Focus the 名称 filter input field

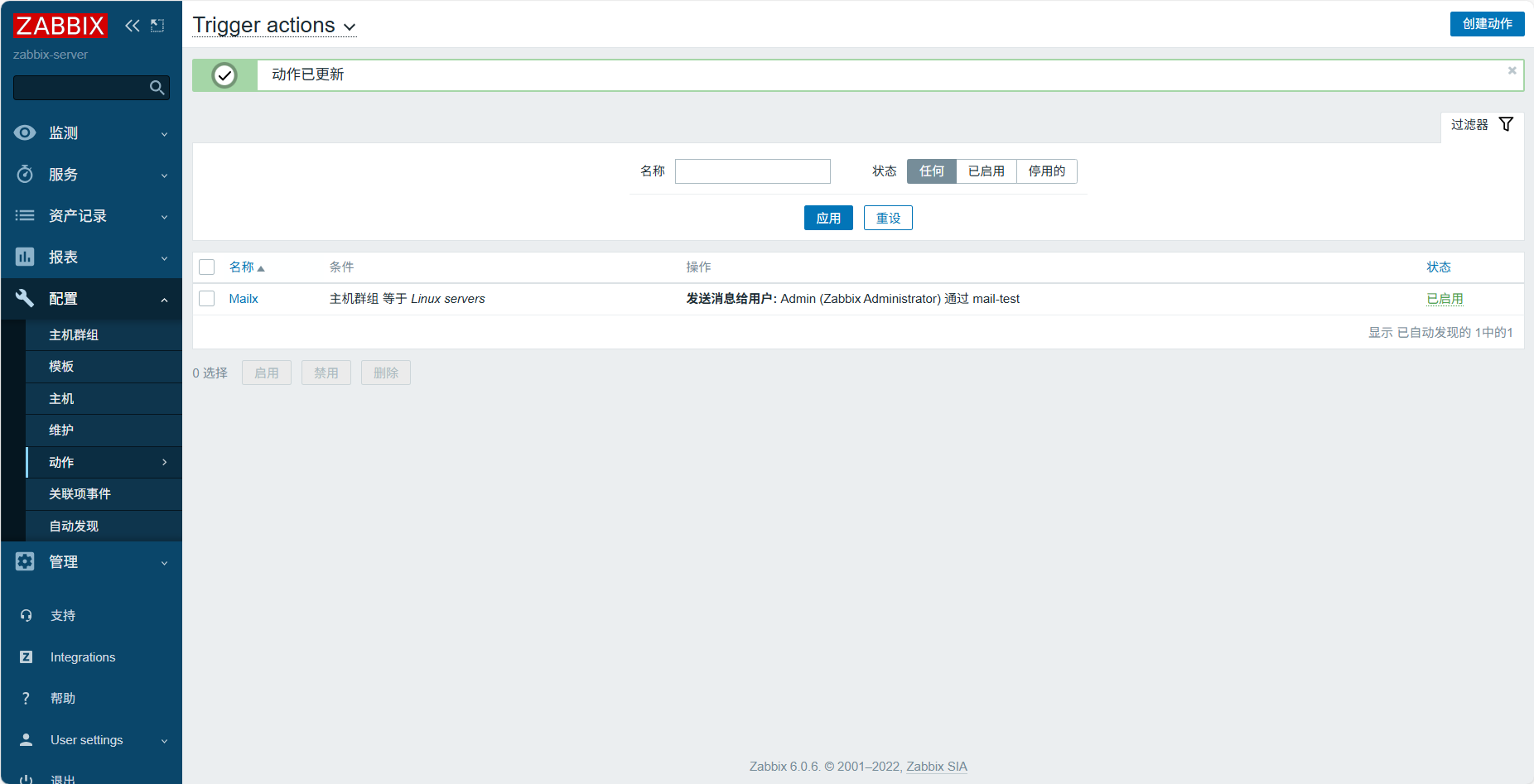pyautogui.click(x=753, y=171)
